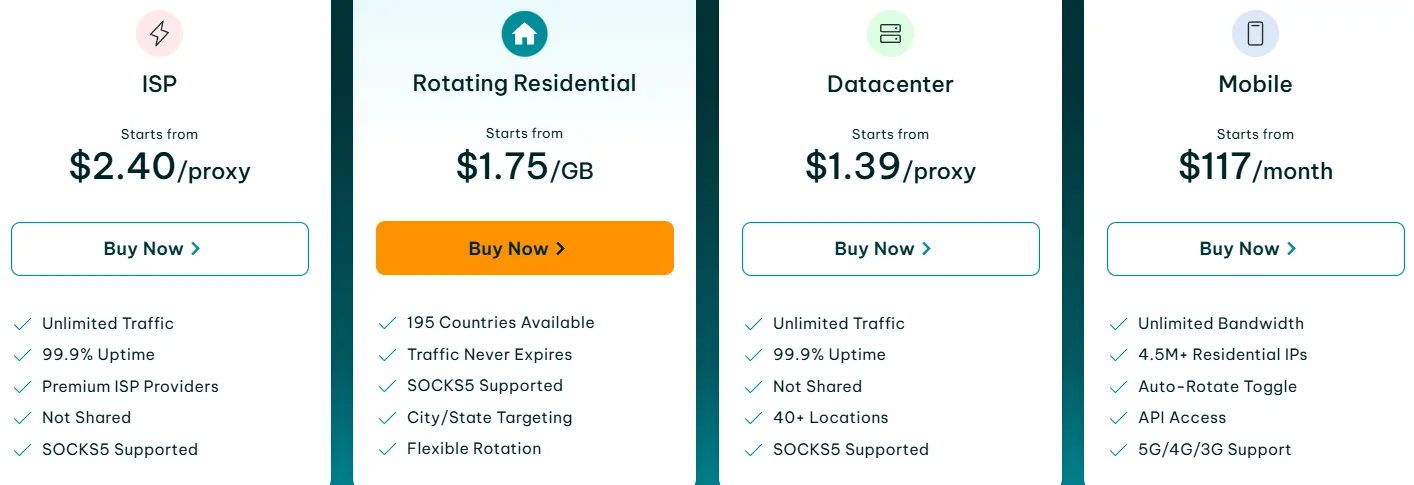Click checkmark beside 195 Countries Available

click(x=387, y=323)
